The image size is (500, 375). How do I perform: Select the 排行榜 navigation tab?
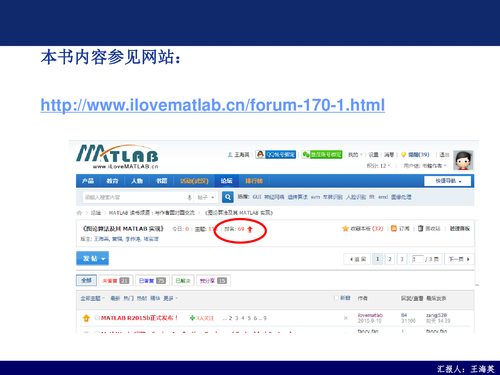point(254,181)
